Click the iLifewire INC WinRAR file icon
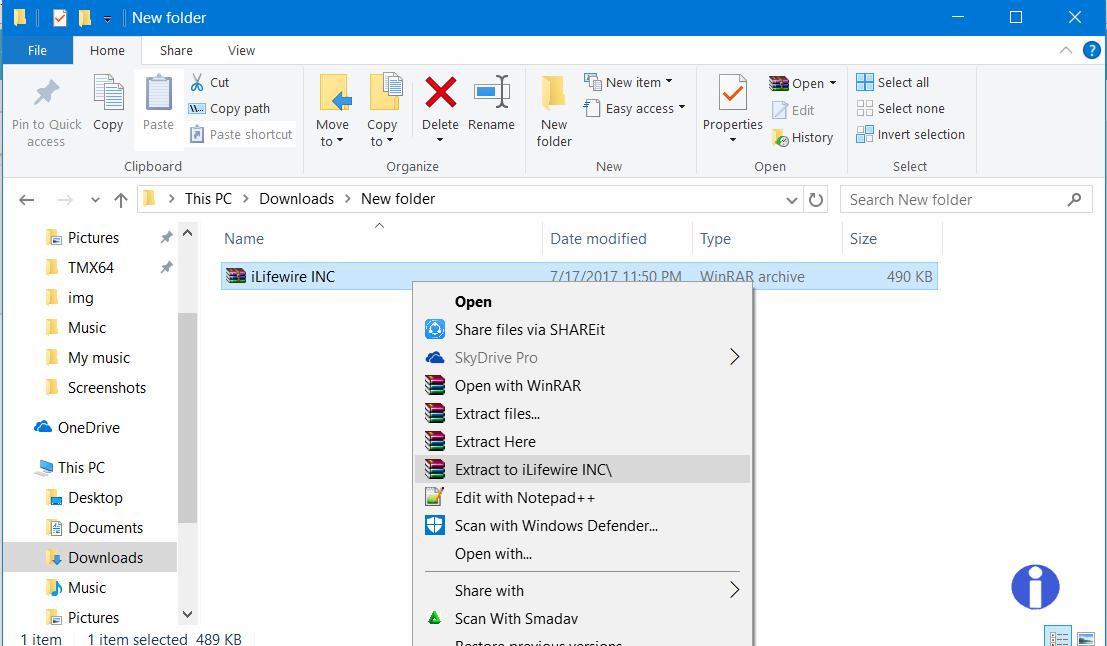The image size is (1107, 646). click(x=235, y=276)
